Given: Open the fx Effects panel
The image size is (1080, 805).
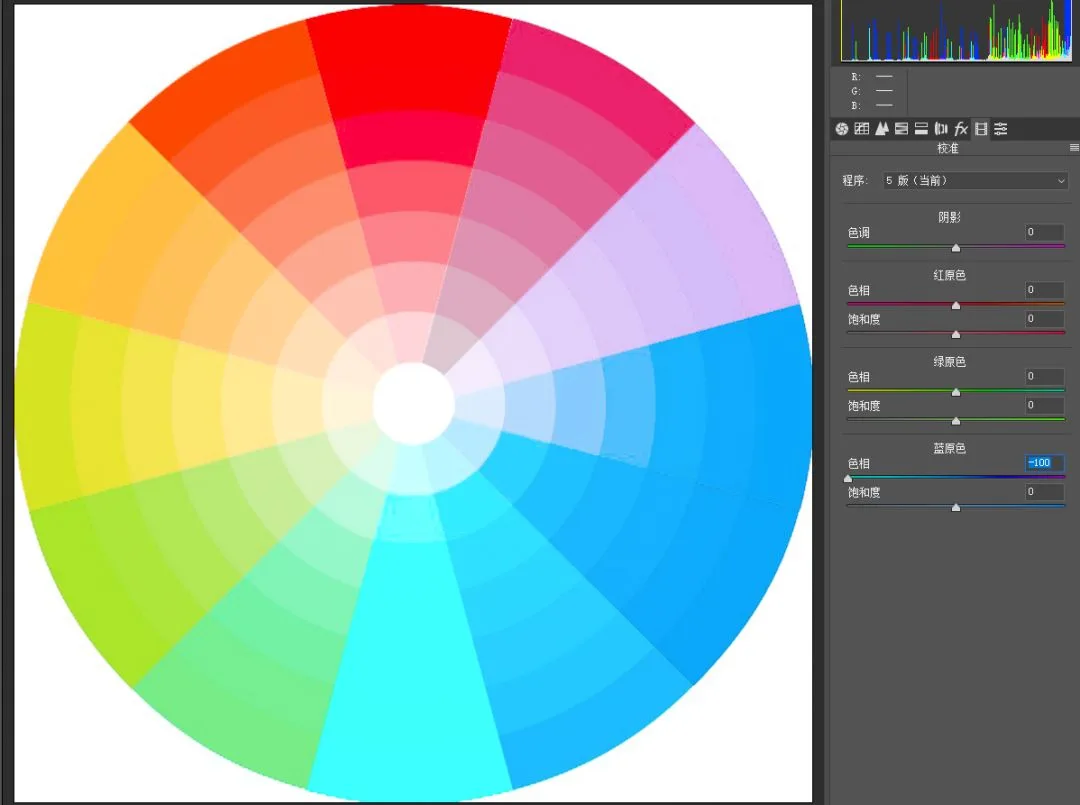Looking at the screenshot, I should coord(961,129).
